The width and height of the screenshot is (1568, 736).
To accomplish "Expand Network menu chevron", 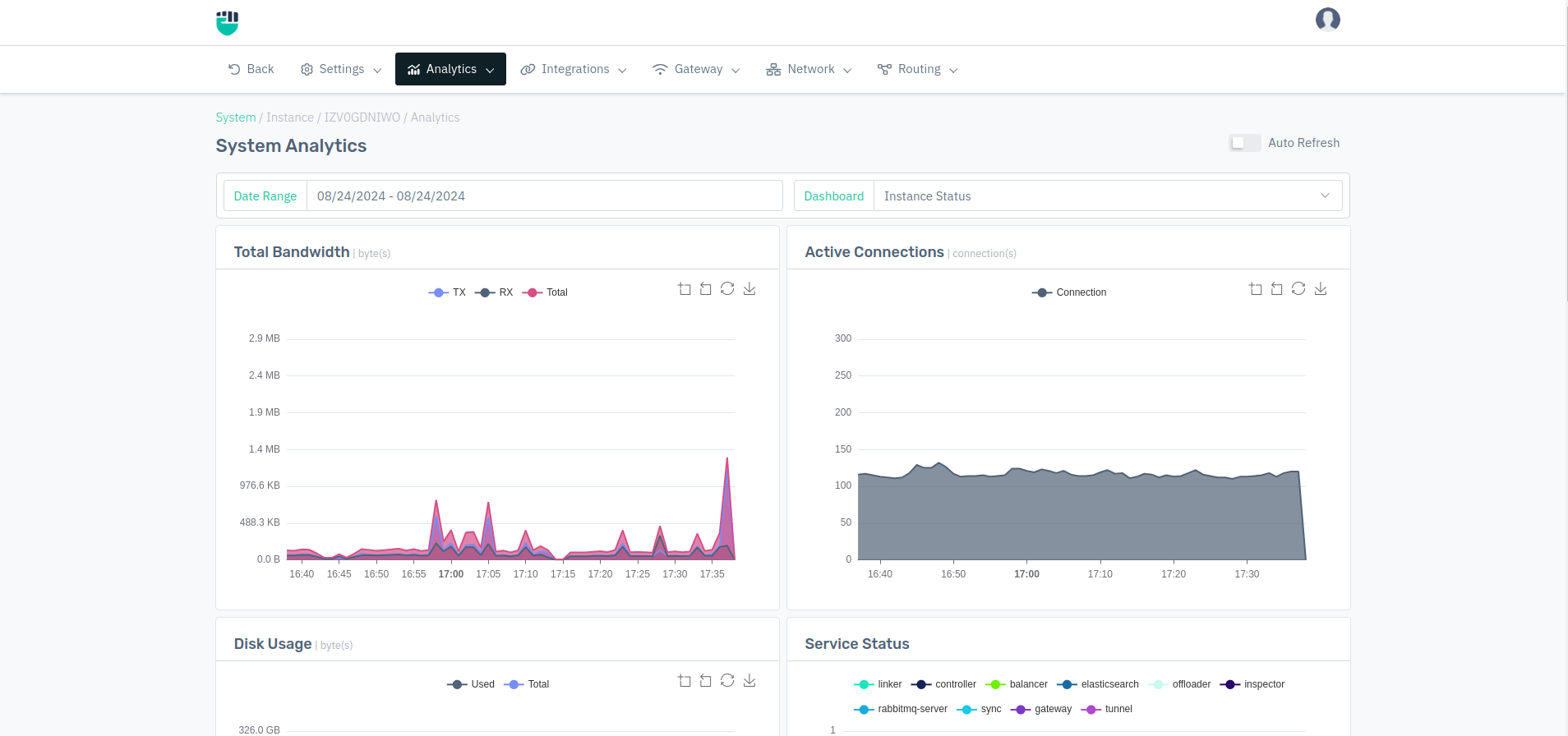I will (847, 71).
